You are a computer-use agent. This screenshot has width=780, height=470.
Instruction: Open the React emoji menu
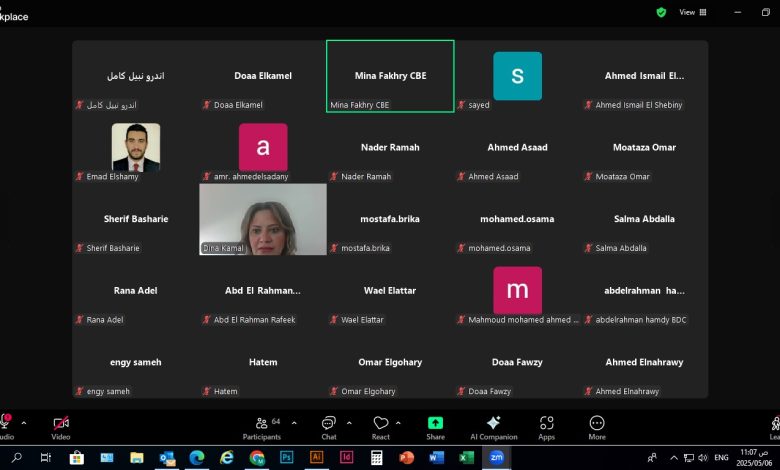point(381,428)
